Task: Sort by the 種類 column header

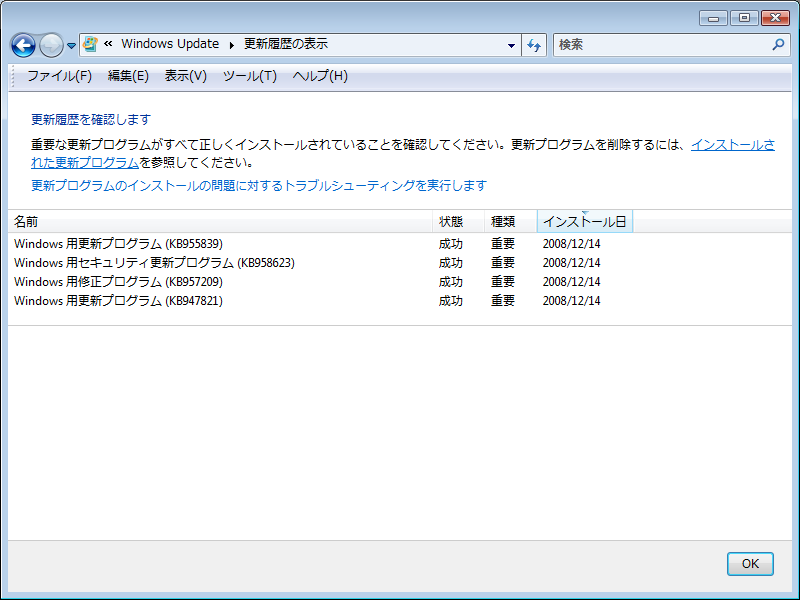Action: click(511, 221)
